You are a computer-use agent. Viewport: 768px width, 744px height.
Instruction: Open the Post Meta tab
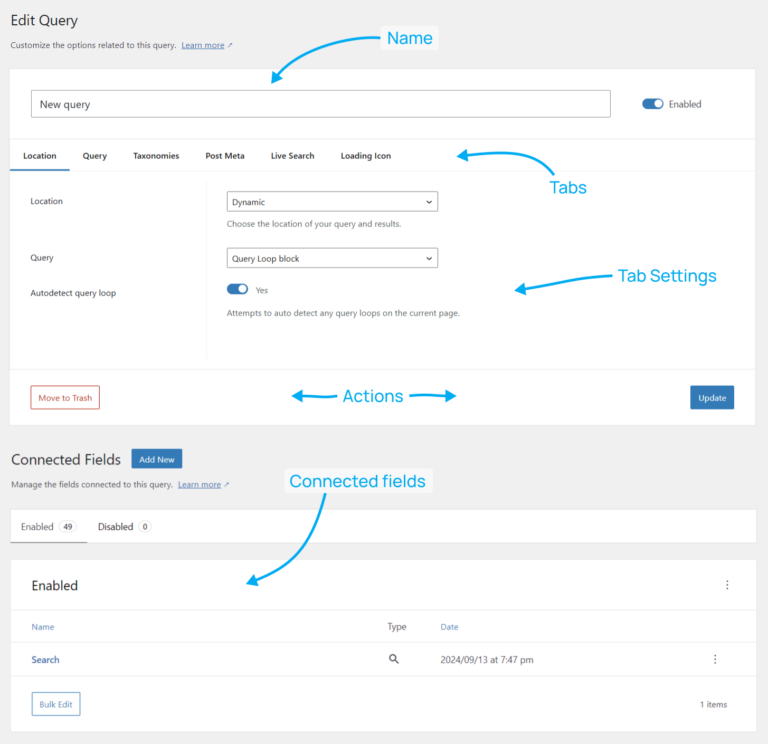[x=225, y=156]
